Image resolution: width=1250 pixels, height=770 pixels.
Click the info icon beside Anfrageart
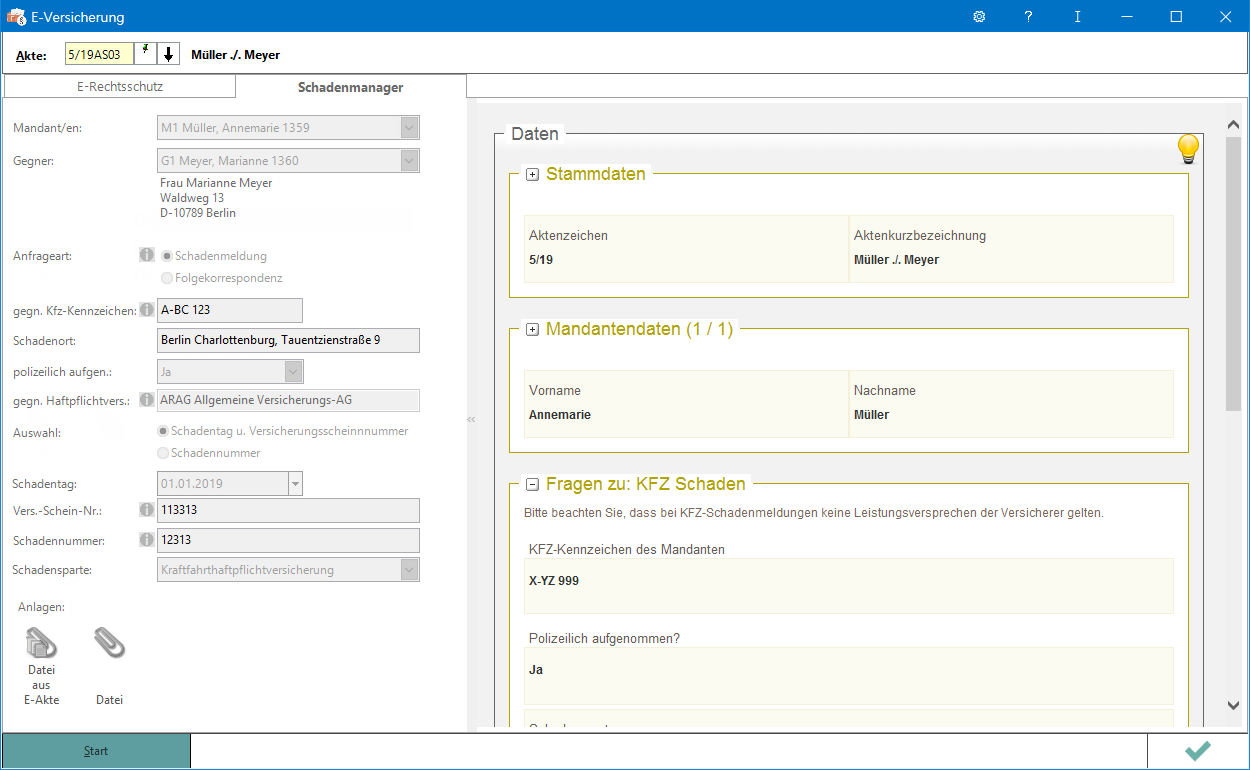click(147, 255)
